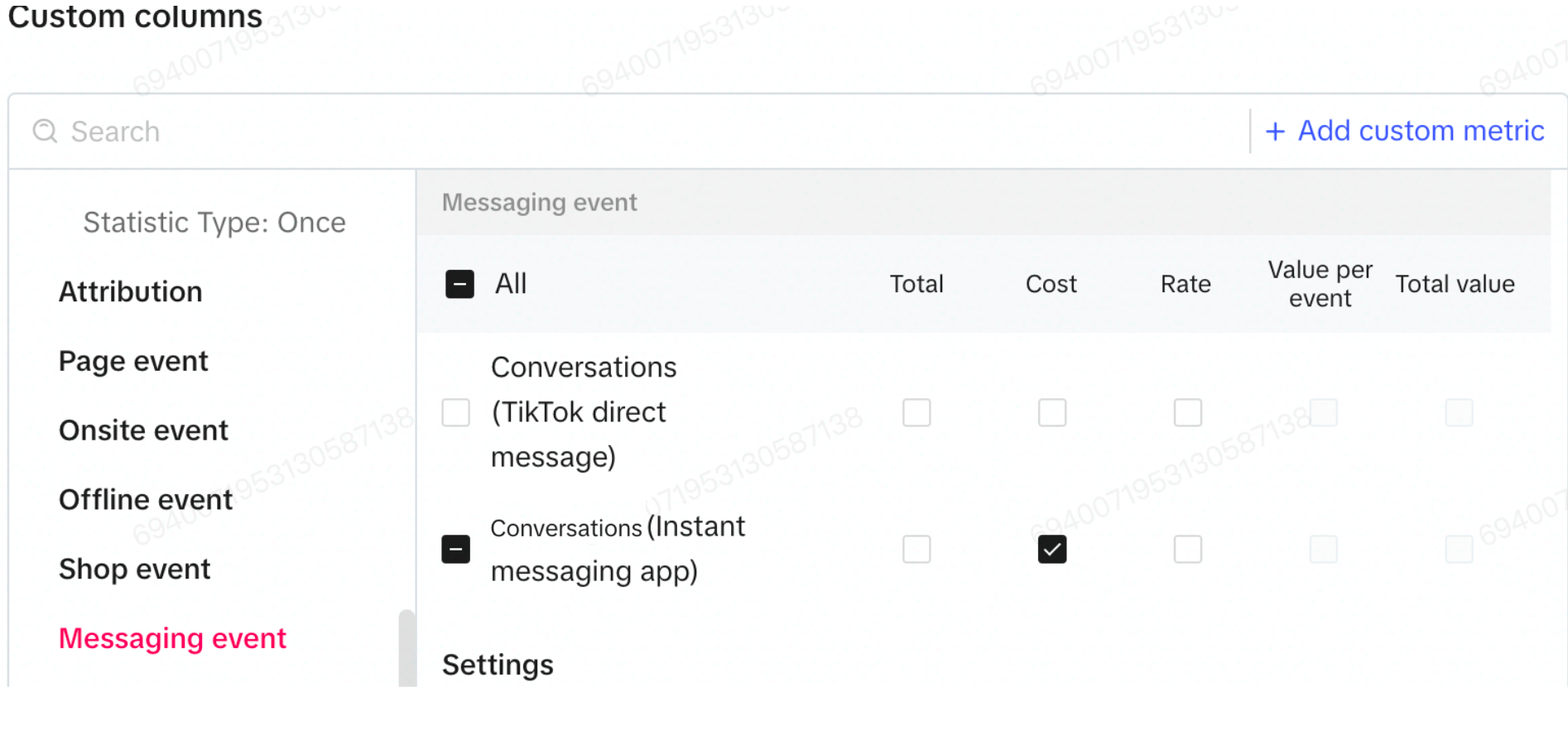This screenshot has width=1568, height=740.
Task: Select the Messaging event category
Action: (172, 639)
